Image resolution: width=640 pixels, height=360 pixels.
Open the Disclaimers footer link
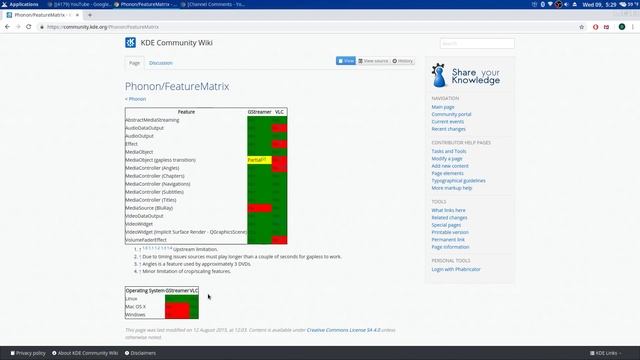(x=140, y=353)
